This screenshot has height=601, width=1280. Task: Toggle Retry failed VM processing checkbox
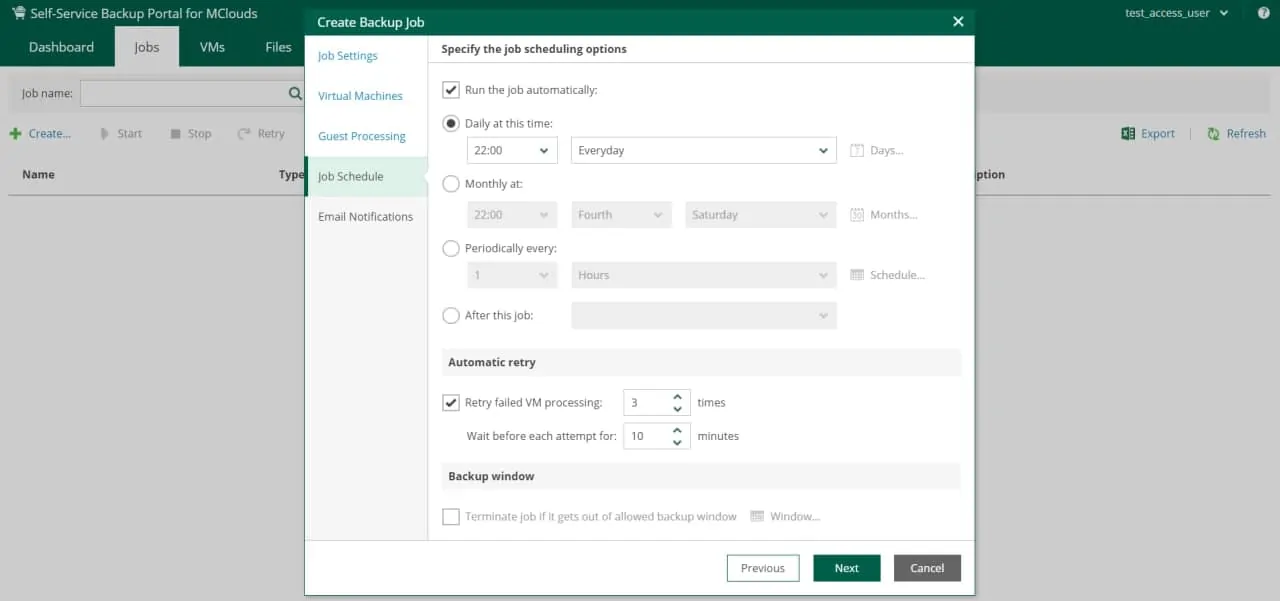pyautogui.click(x=451, y=403)
